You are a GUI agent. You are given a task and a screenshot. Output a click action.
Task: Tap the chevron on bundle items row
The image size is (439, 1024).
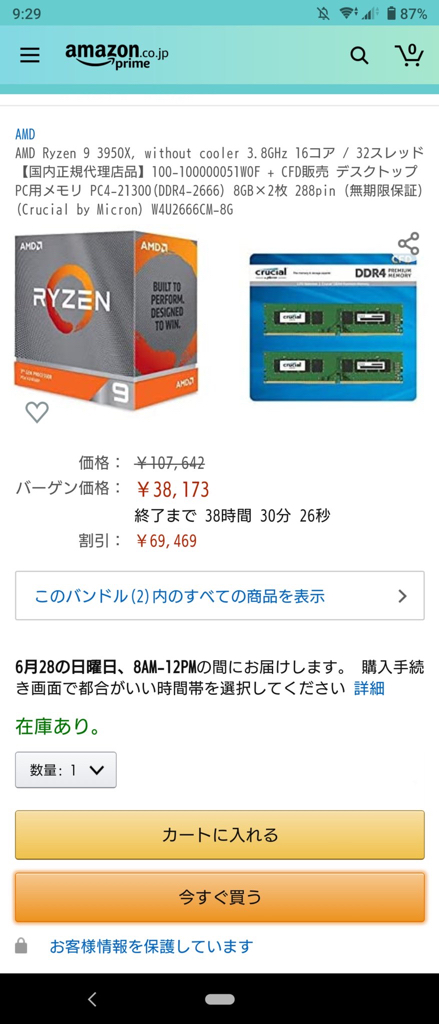pos(402,596)
